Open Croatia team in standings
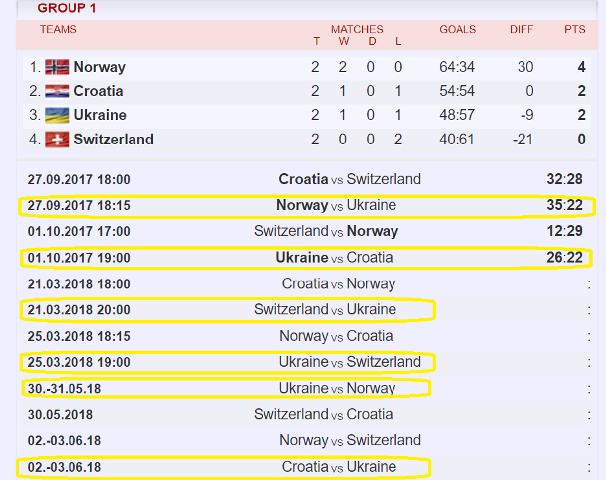 pyautogui.click(x=99, y=91)
